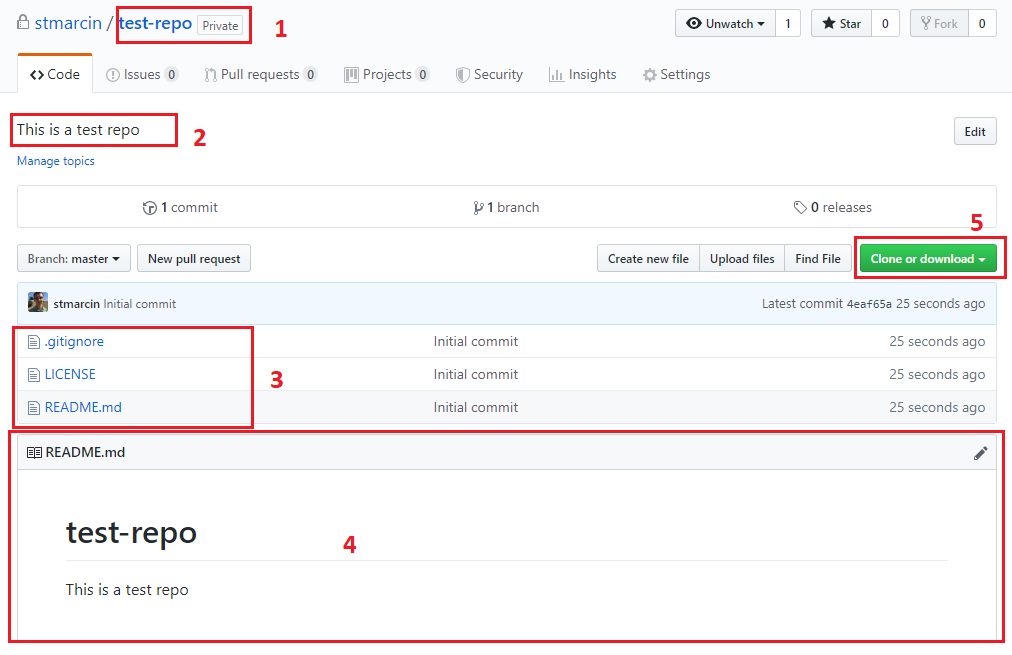Click the Initial commit message beside stmarcin
Image resolution: width=1012 pixels, height=655 pixels.
click(139, 304)
